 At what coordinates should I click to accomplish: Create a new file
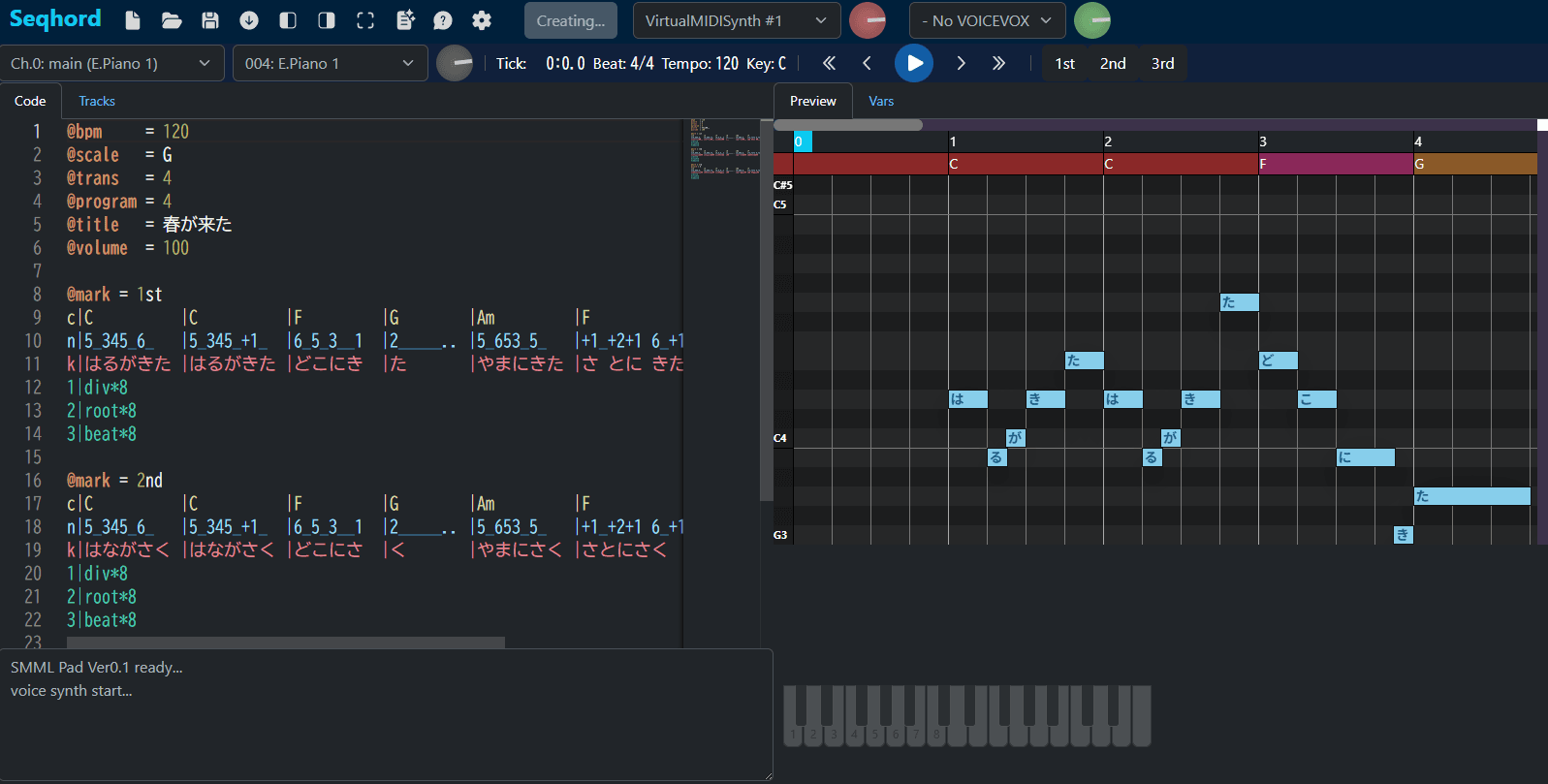tap(133, 20)
